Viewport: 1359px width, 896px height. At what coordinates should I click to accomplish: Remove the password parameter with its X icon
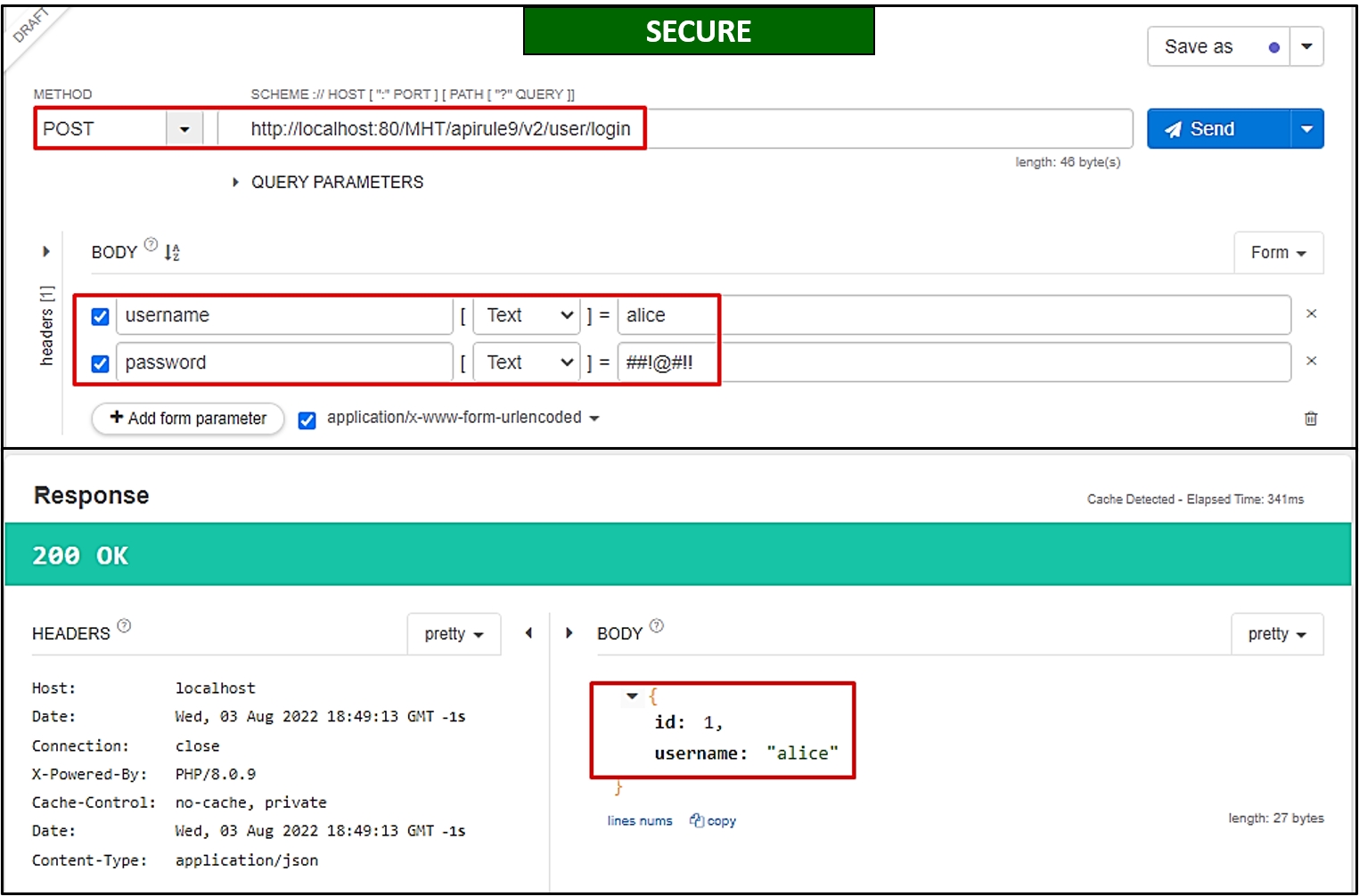click(1311, 361)
